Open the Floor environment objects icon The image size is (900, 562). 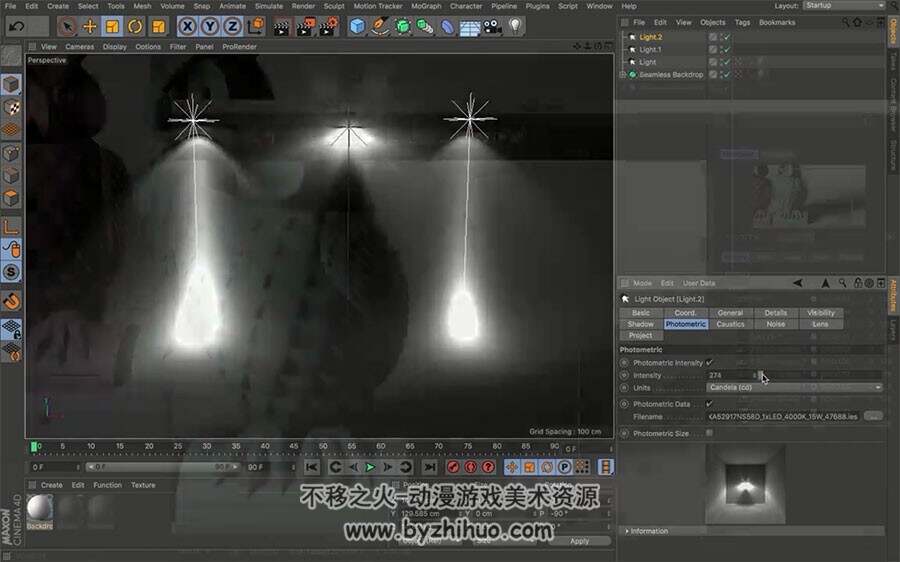470,27
